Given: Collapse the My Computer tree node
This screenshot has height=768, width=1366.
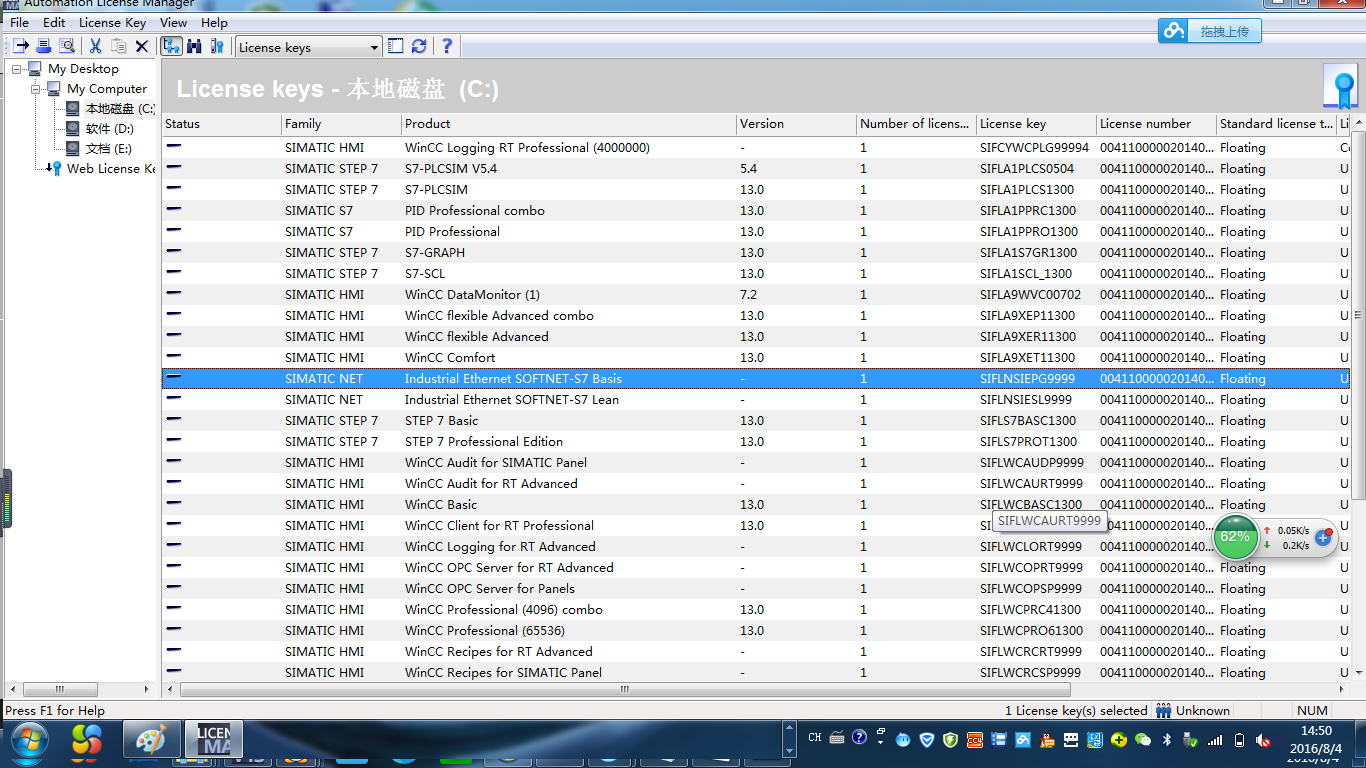Looking at the screenshot, I should (36, 89).
